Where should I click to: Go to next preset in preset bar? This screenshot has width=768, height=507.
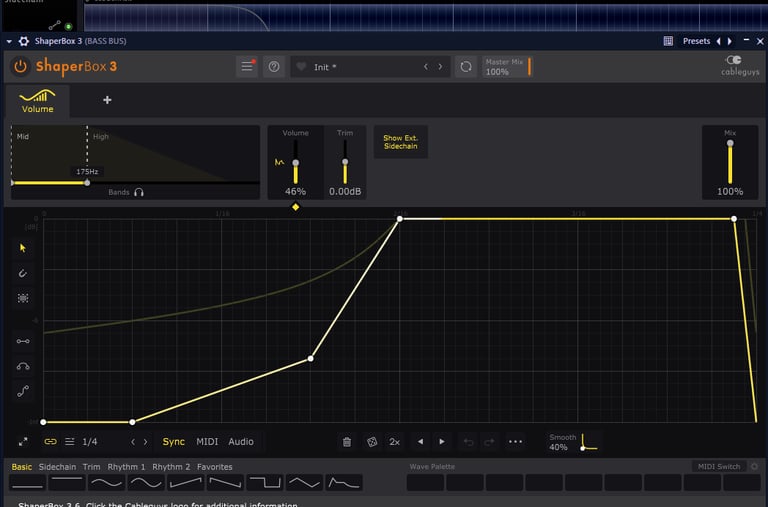click(440, 67)
